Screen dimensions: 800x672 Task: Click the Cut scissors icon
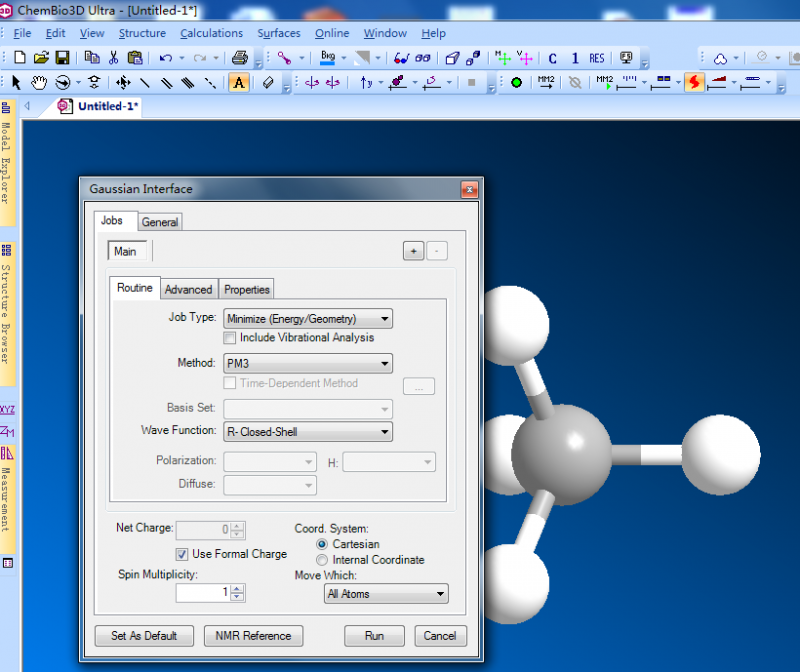pyautogui.click(x=113, y=58)
